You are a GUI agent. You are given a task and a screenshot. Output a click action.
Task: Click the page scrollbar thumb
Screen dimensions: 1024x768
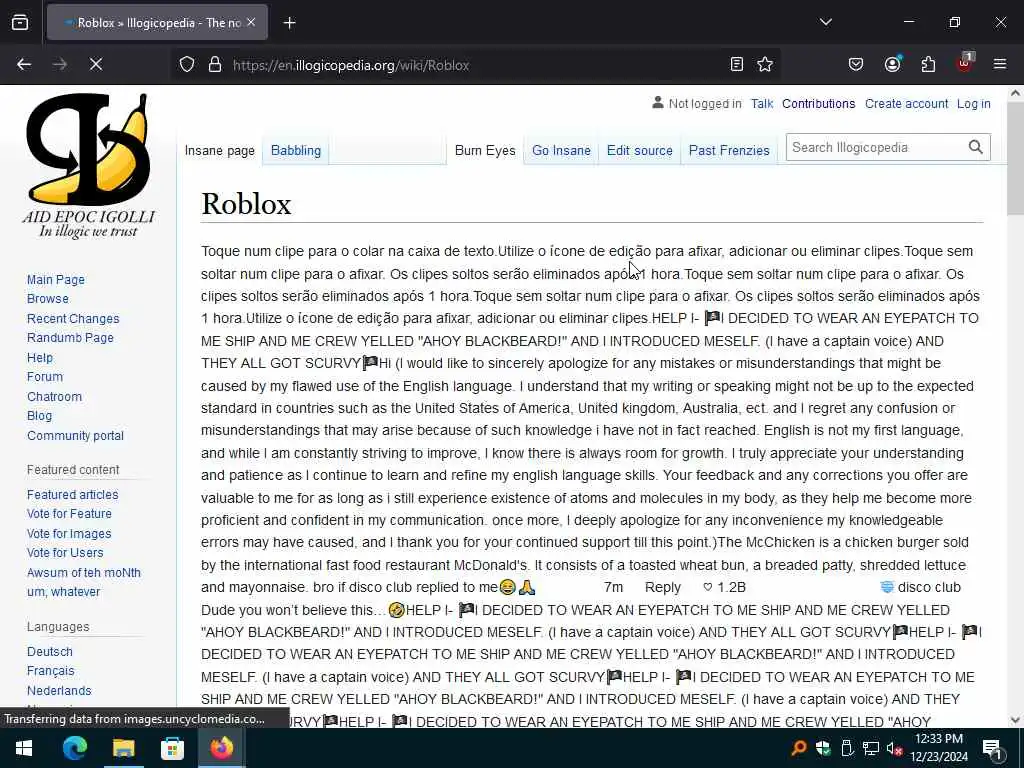1015,158
